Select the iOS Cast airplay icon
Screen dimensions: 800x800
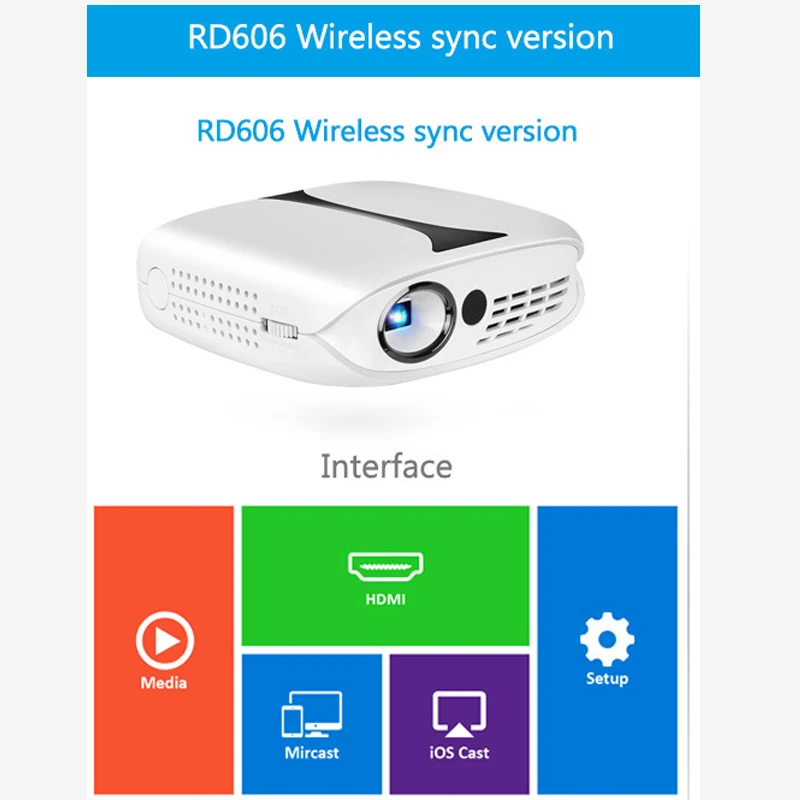(459, 714)
